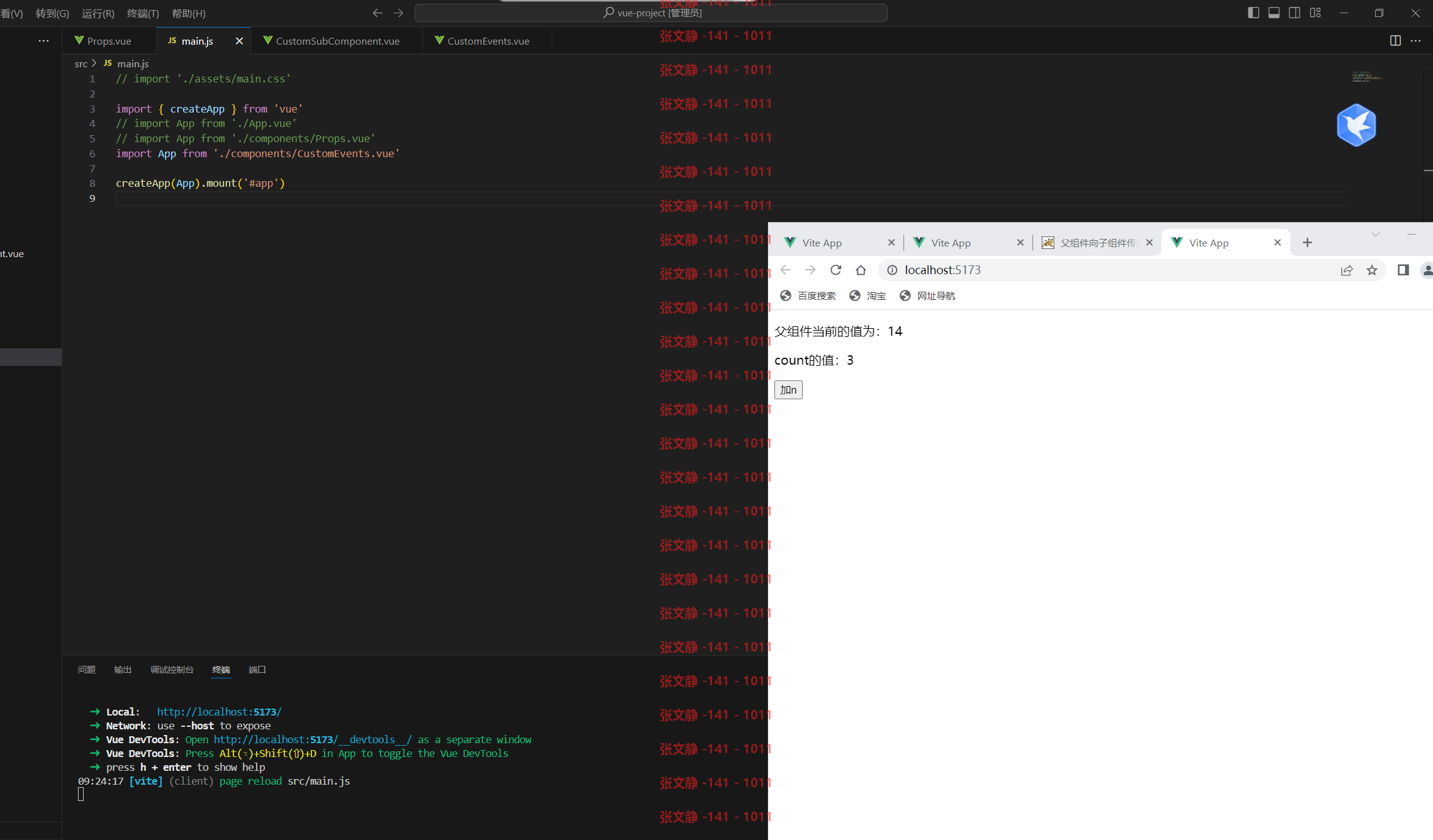Open the browser profile avatar

[x=1427, y=270]
